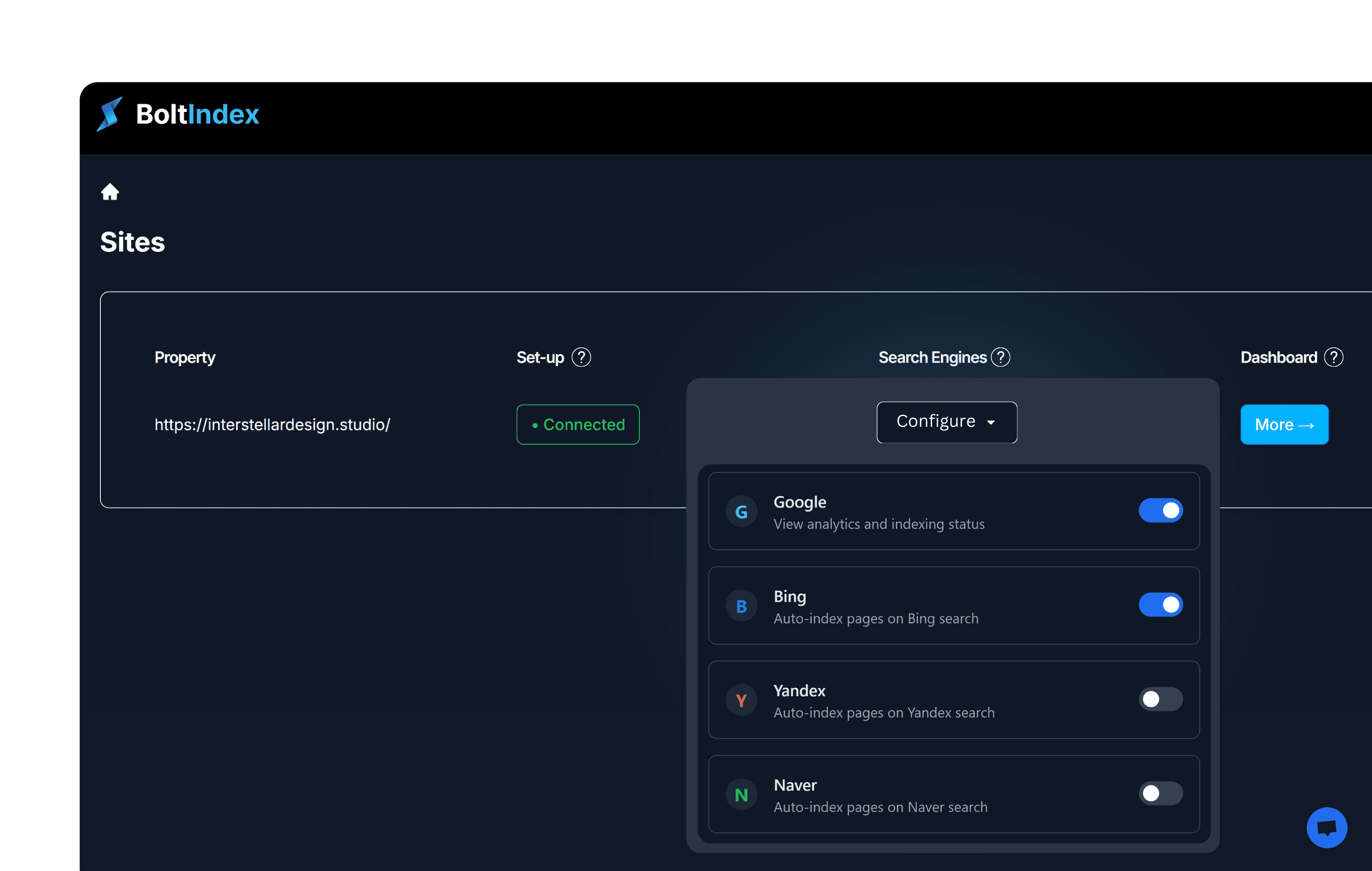This screenshot has width=1372, height=871.
Task: Click the Property column header
Action: pos(185,358)
